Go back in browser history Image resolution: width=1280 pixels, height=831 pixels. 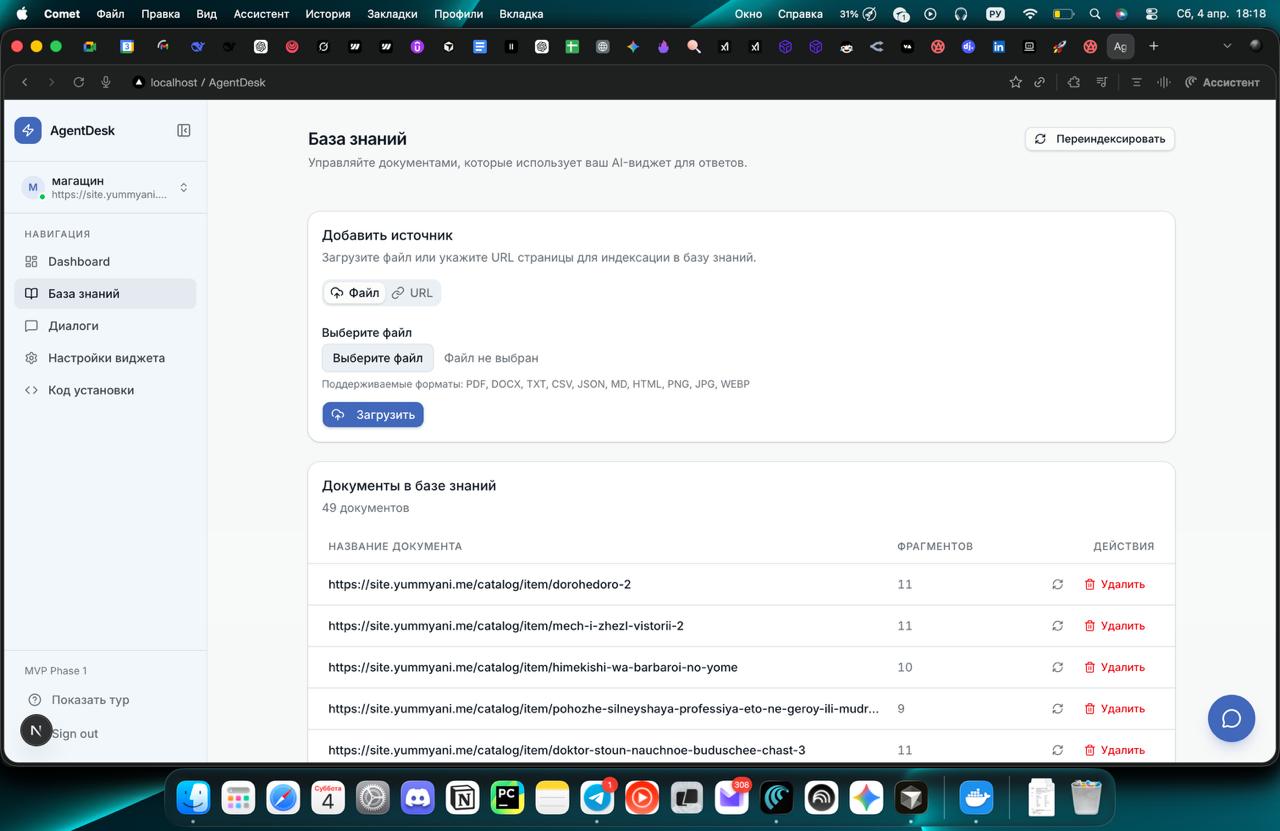point(25,82)
